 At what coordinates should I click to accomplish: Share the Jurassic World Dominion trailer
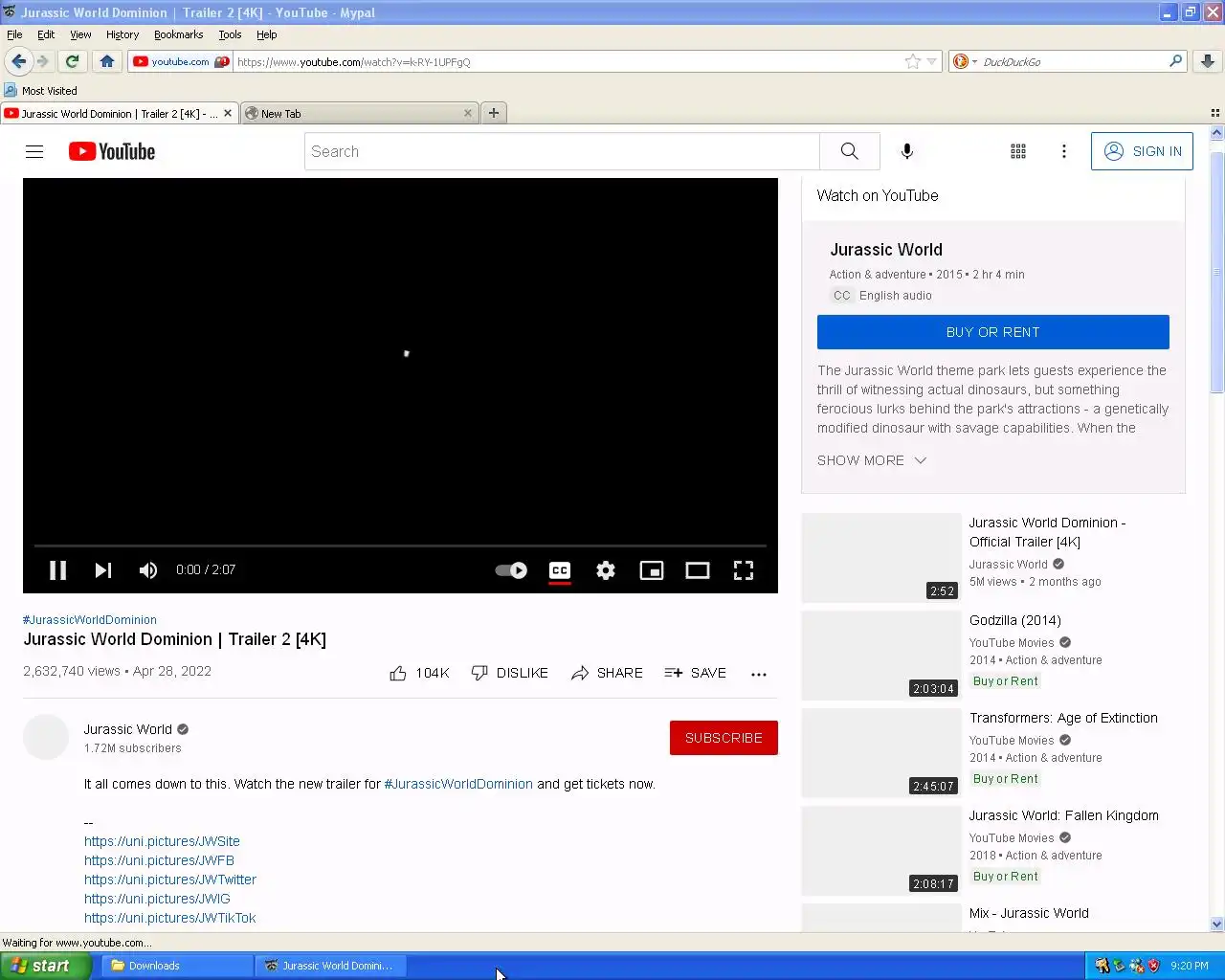[607, 673]
